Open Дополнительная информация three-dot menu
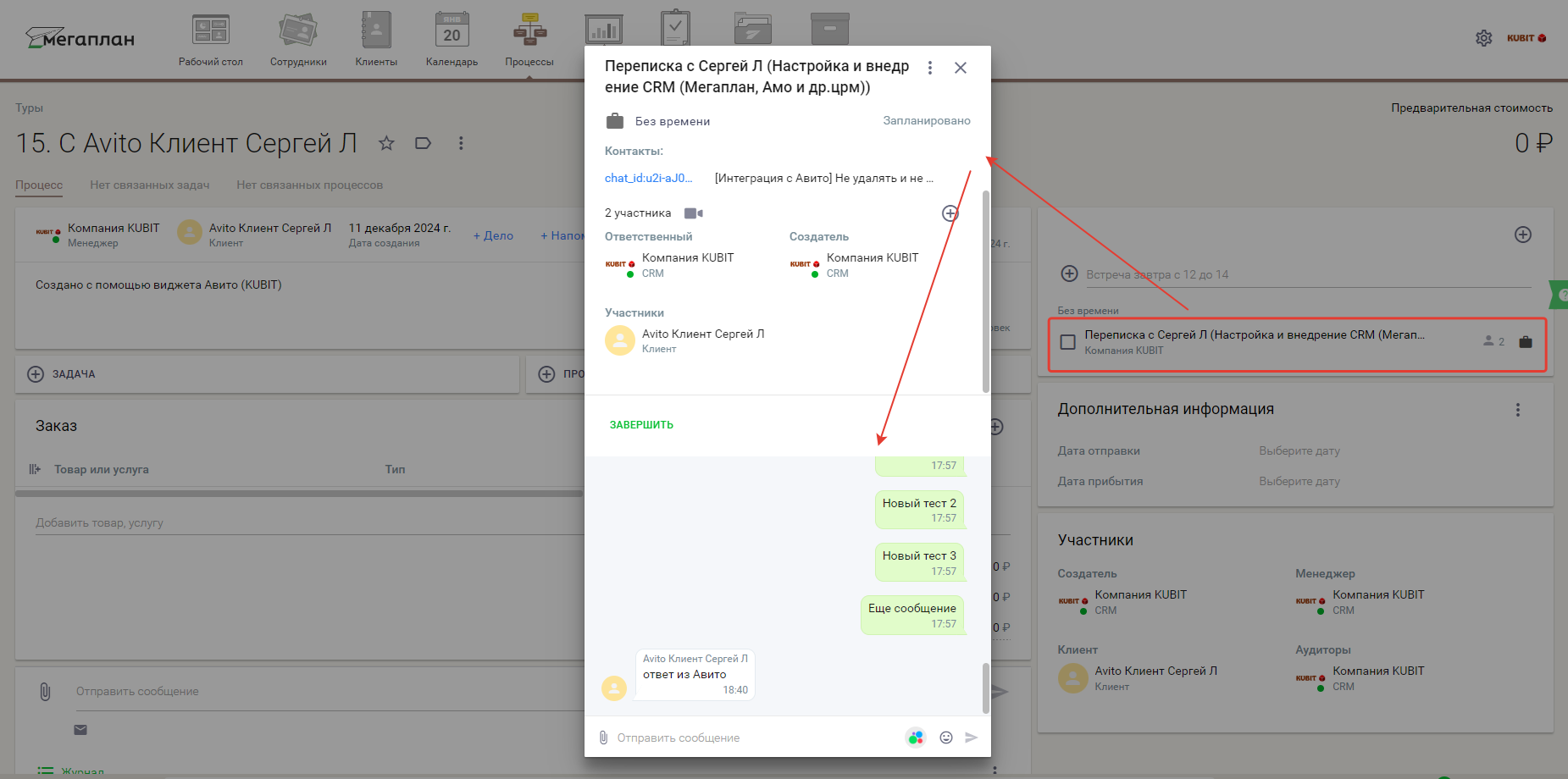This screenshot has width=1568, height=779. click(1518, 410)
